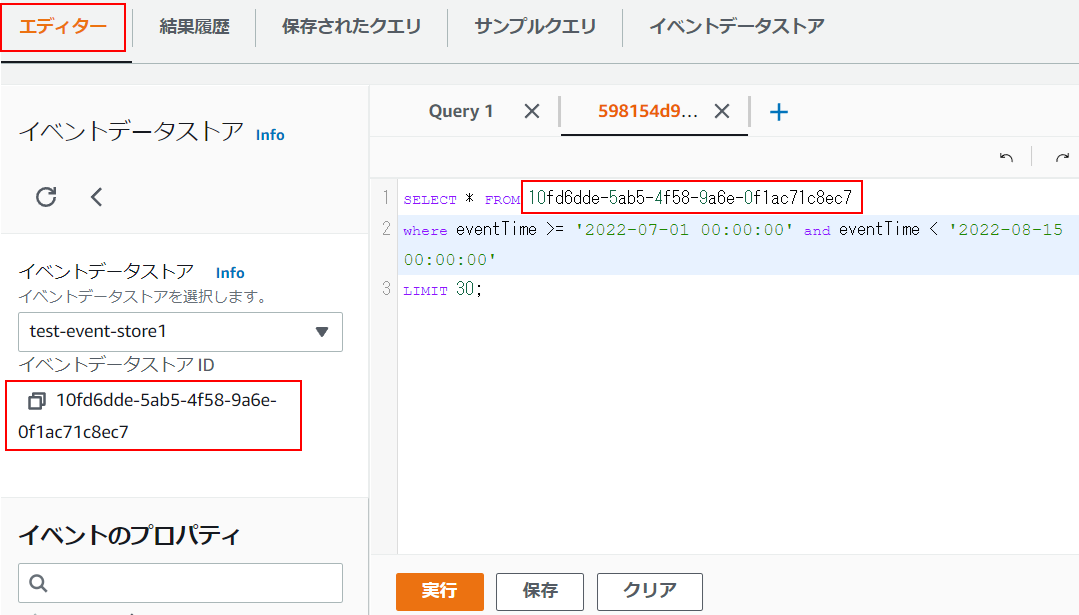1079x615 pixels.
Task: Switch to the Query 1 editor tab
Action: point(461,111)
